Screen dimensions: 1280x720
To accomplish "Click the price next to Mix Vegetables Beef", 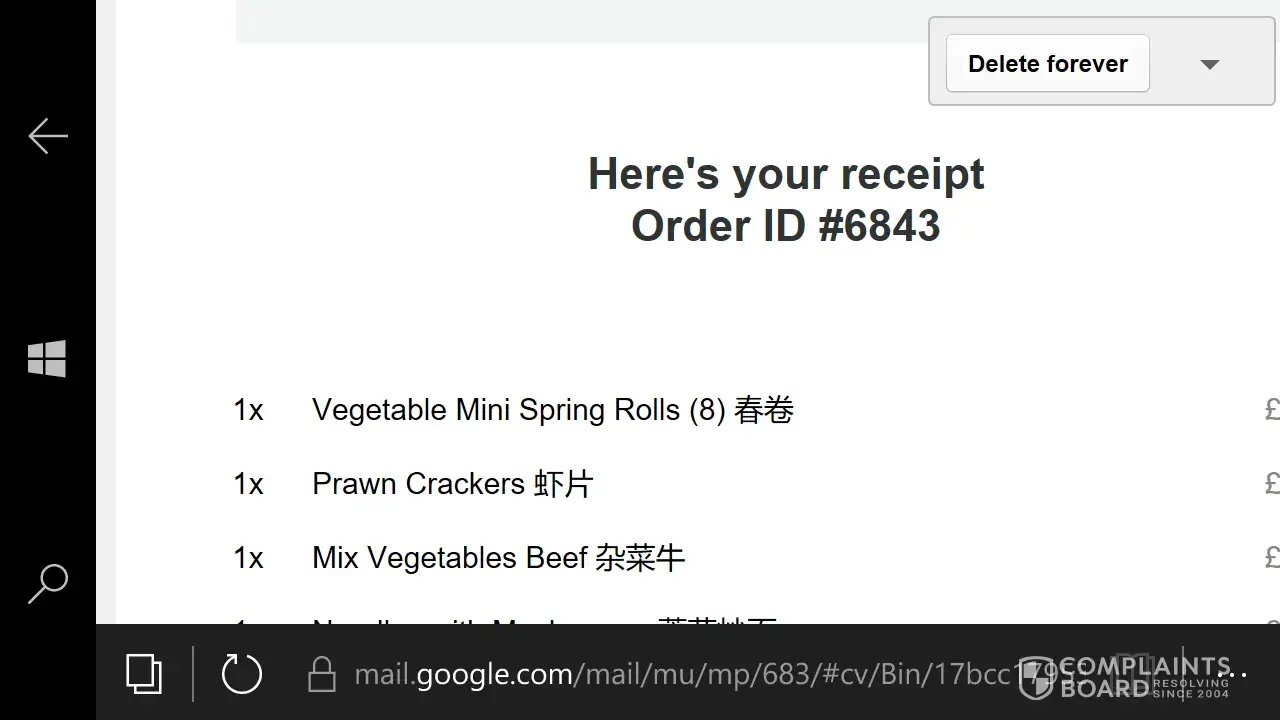I will click(x=1272, y=558).
